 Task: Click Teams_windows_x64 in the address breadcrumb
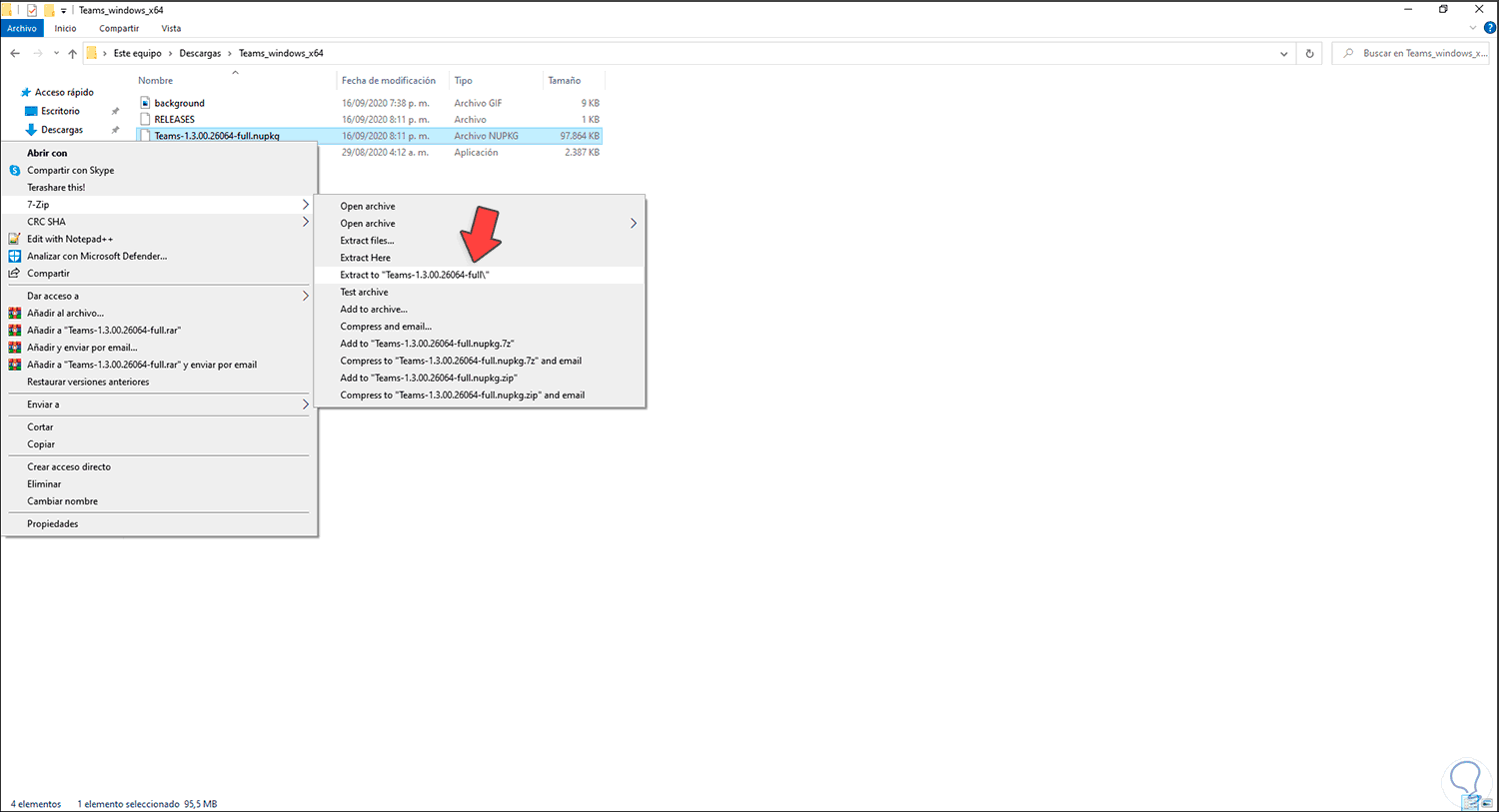tap(281, 53)
